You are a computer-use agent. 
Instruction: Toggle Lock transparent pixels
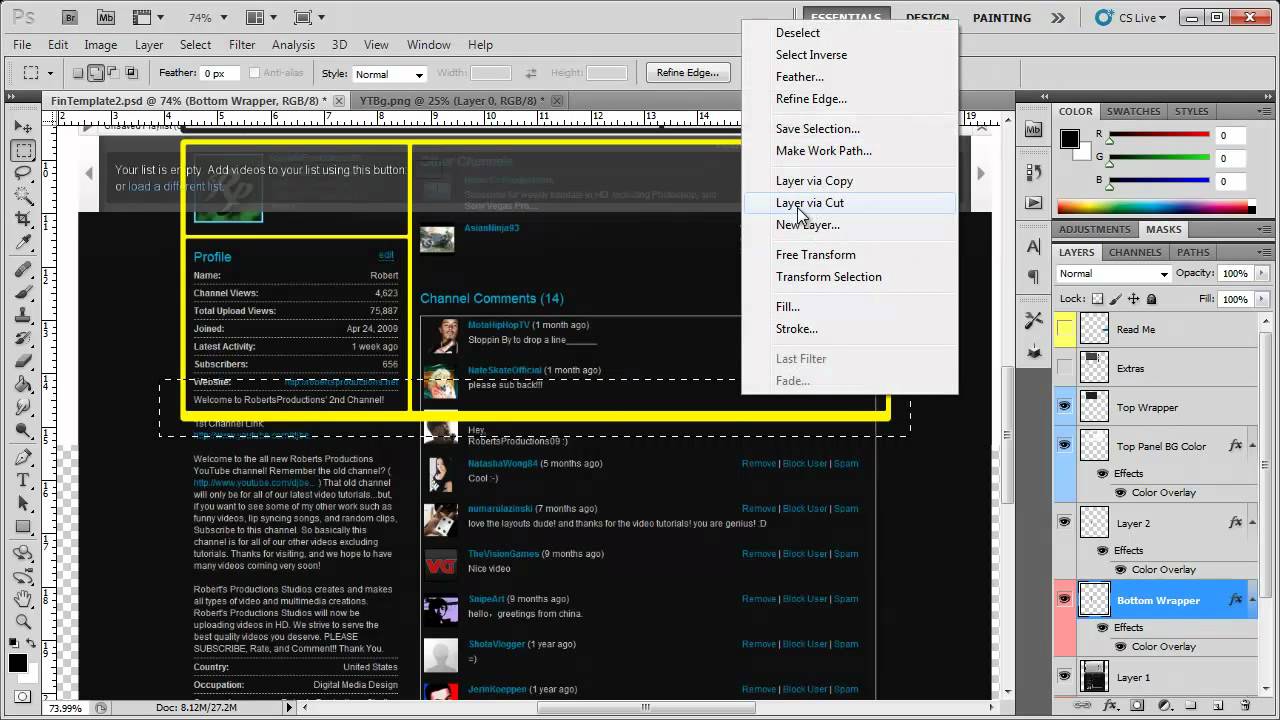[x=1097, y=299]
